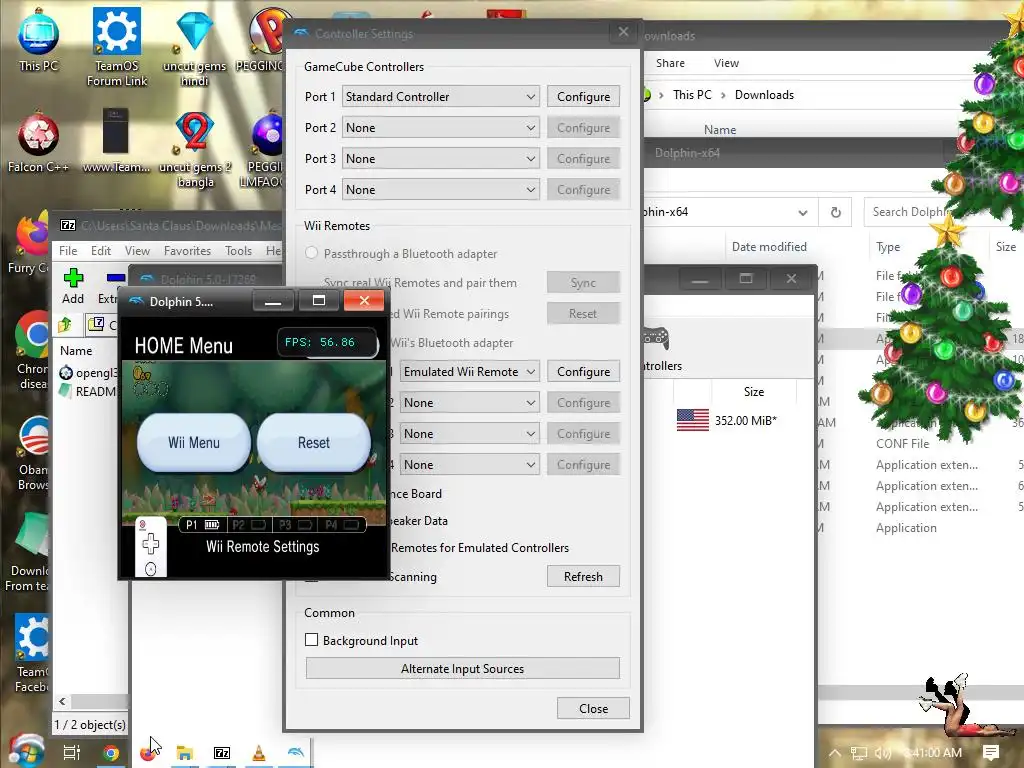Click Reset in HOME Menu
Screen dimensions: 1024x768
314,443
